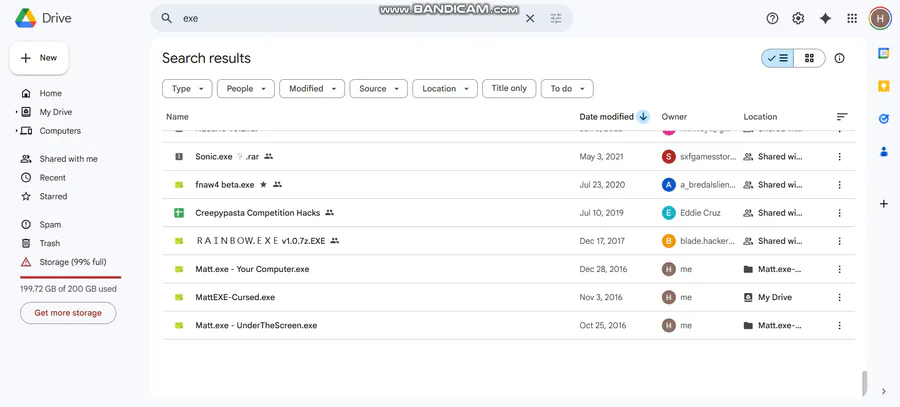
Task: Click the Google Drive logo
Action: (x=26, y=18)
